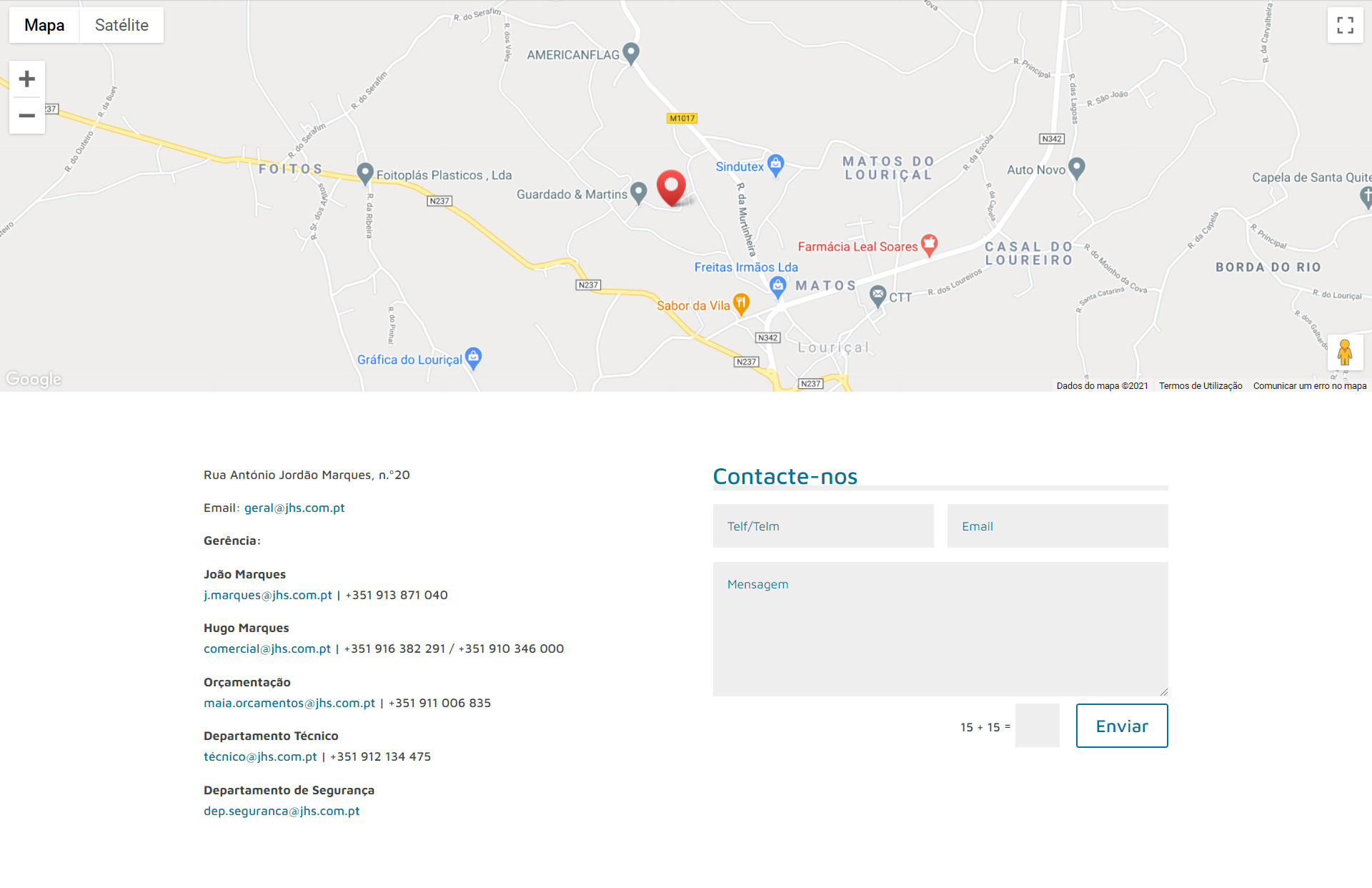The height and width of the screenshot is (888, 1372).
Task: Click Farmácia Leal Soares map marker
Action: pyautogui.click(x=928, y=245)
